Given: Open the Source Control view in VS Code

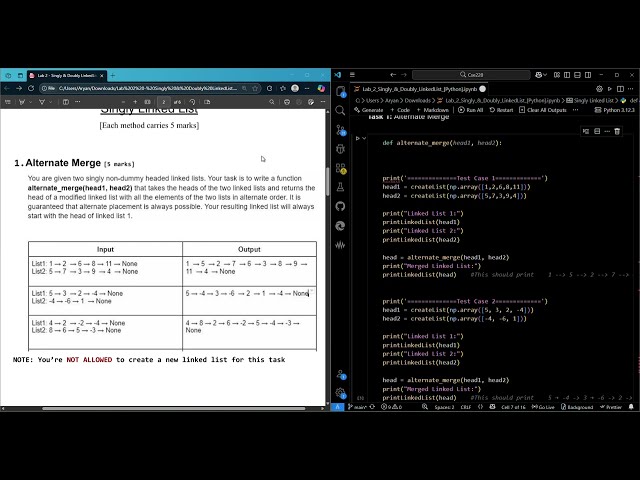Looking at the screenshot, I should [x=340, y=130].
